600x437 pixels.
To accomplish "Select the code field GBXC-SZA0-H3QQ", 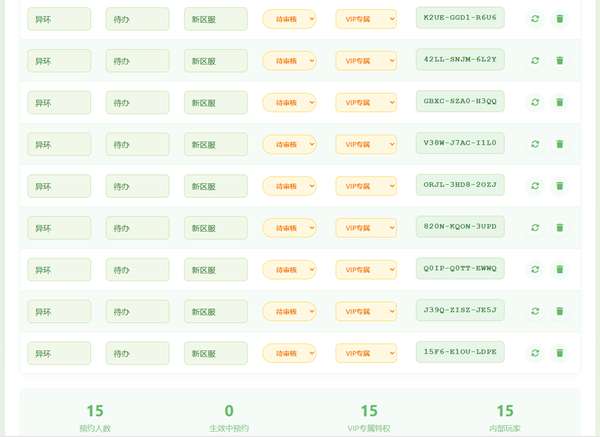I will coord(460,101).
